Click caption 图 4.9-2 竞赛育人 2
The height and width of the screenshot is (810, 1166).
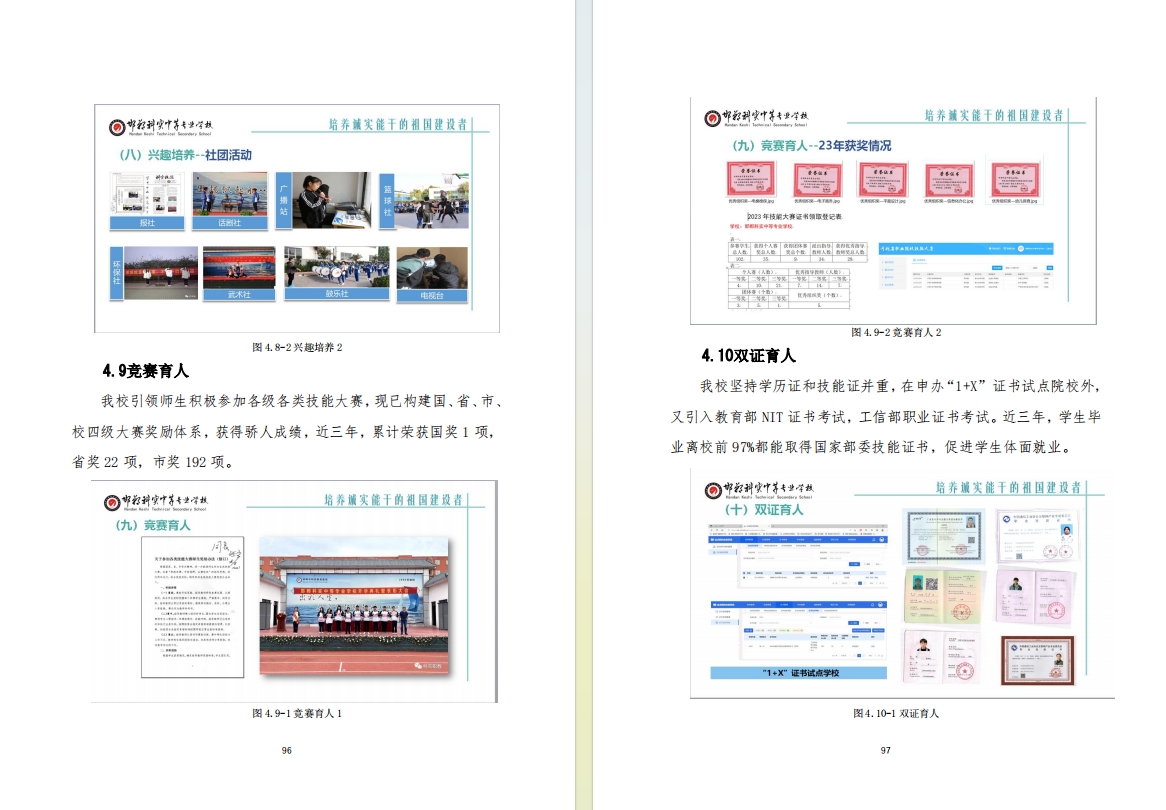pyautogui.click(x=896, y=332)
